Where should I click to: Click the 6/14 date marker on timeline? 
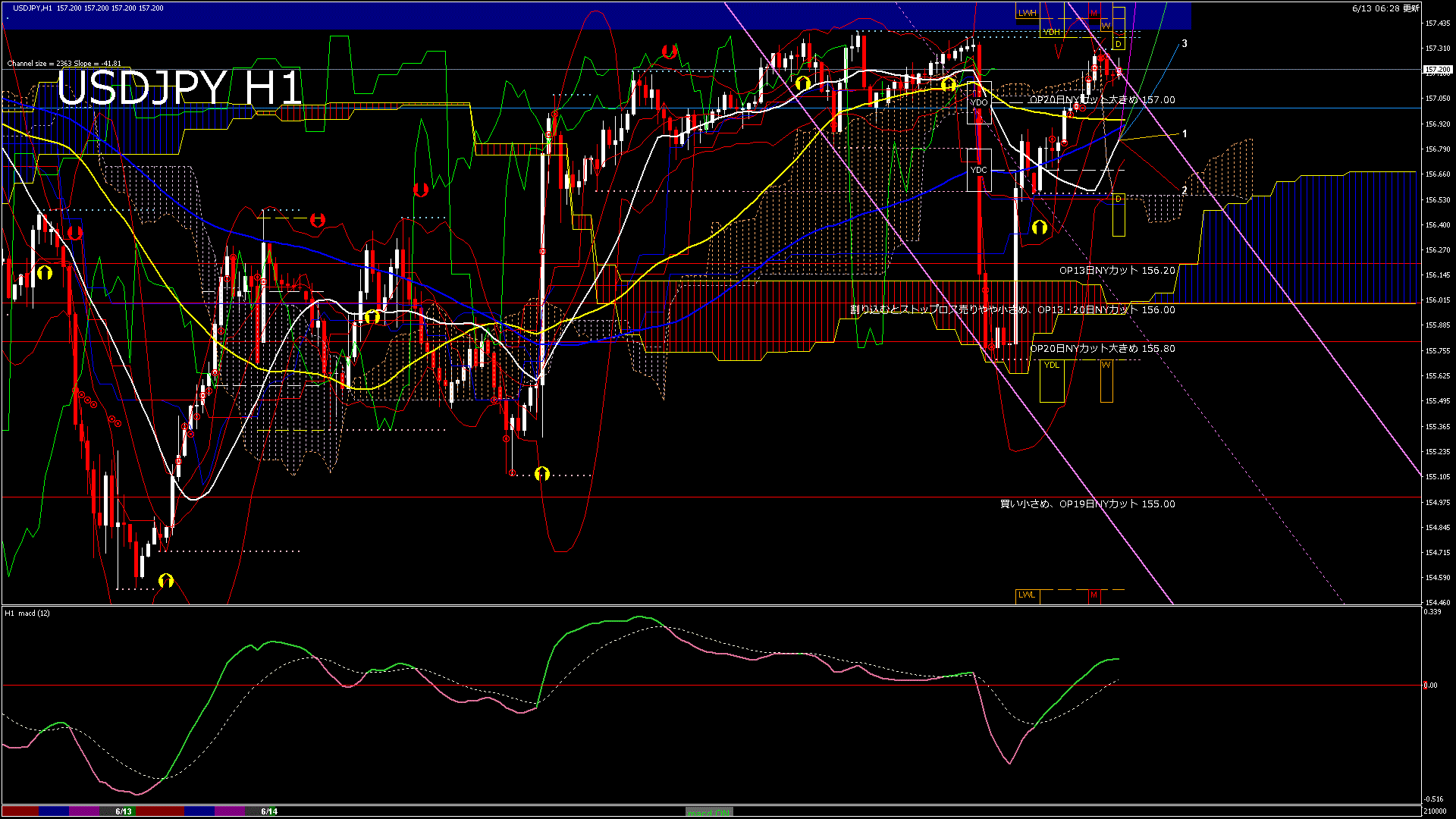(269, 811)
